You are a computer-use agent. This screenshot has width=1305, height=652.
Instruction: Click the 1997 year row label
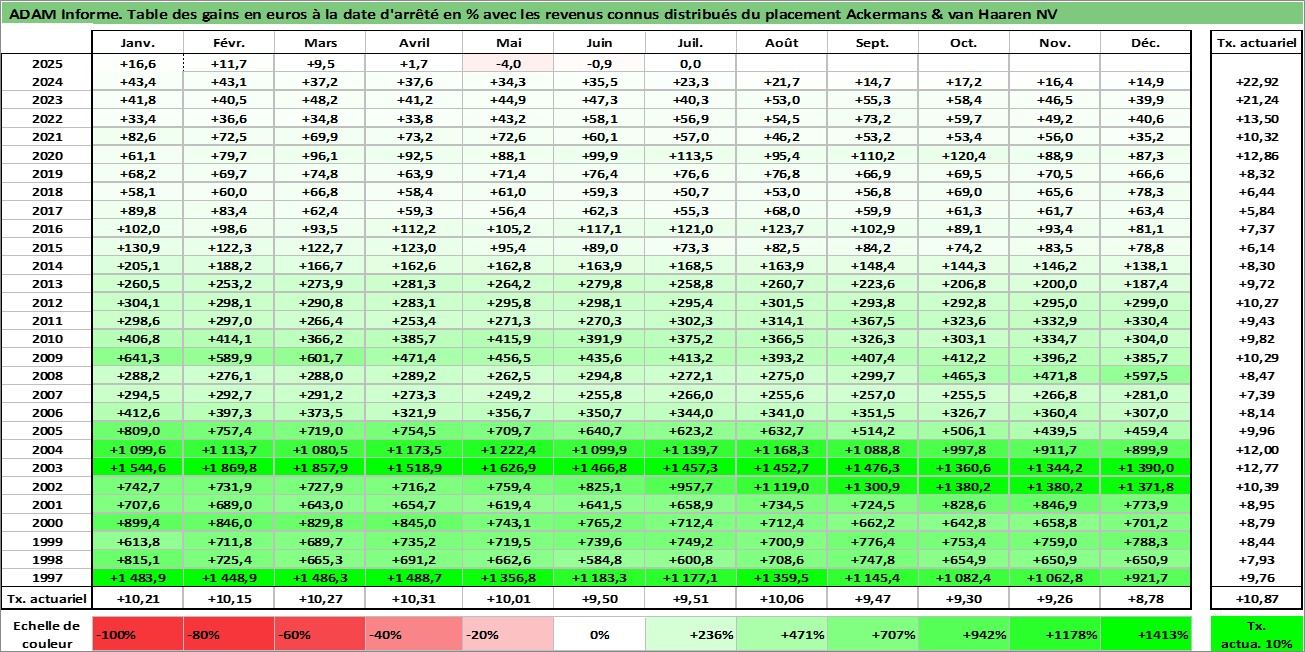(x=47, y=578)
